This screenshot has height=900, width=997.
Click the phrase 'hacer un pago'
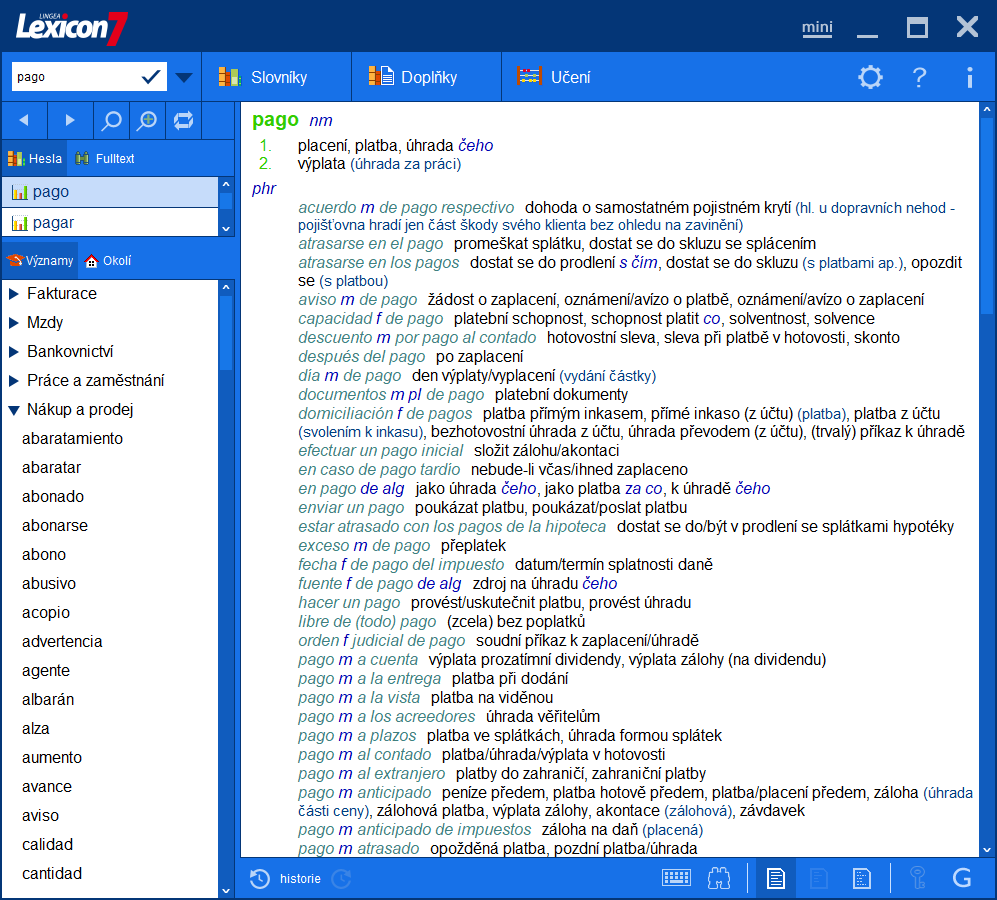(x=349, y=603)
